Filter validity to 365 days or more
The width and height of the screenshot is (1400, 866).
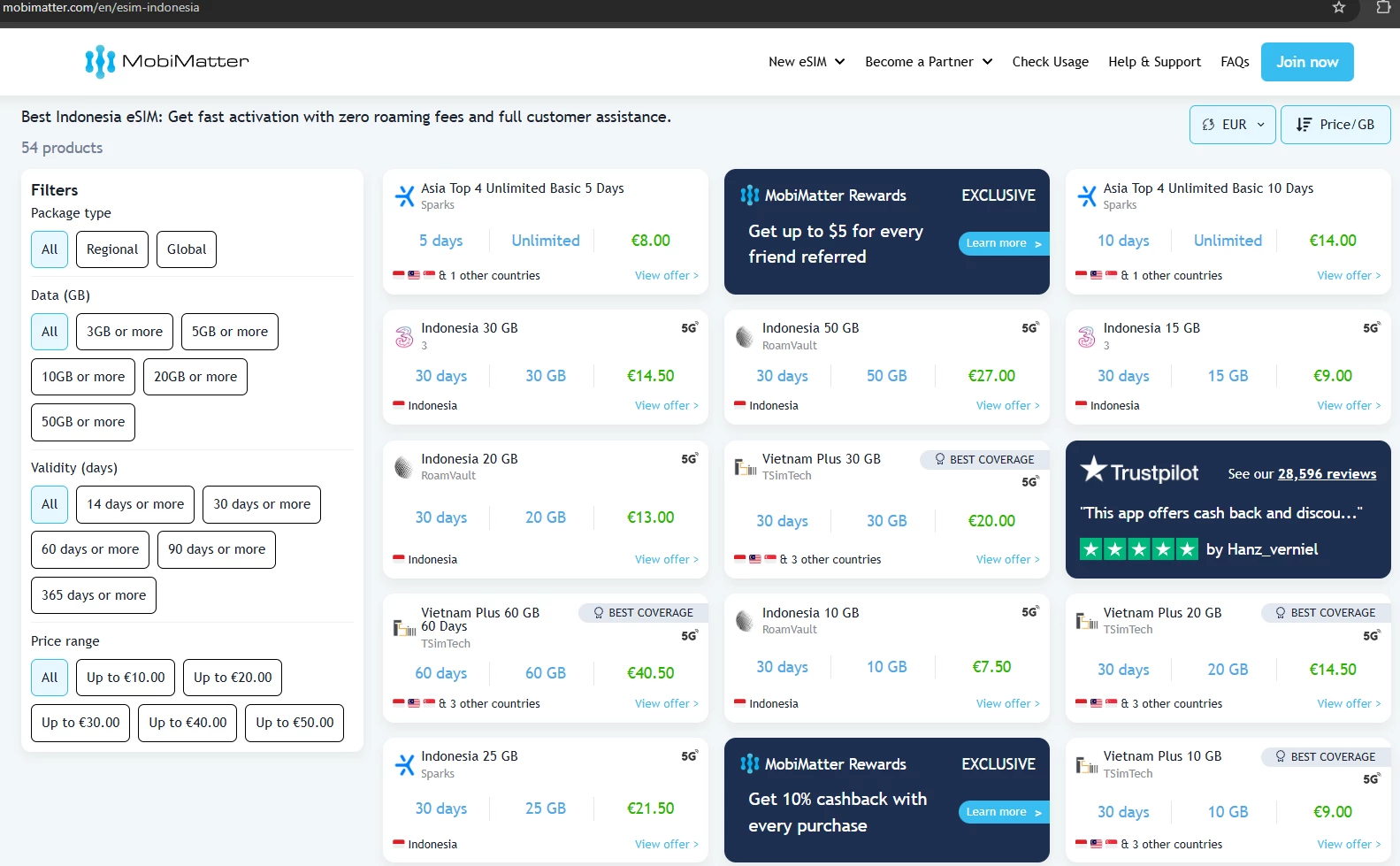coord(94,595)
